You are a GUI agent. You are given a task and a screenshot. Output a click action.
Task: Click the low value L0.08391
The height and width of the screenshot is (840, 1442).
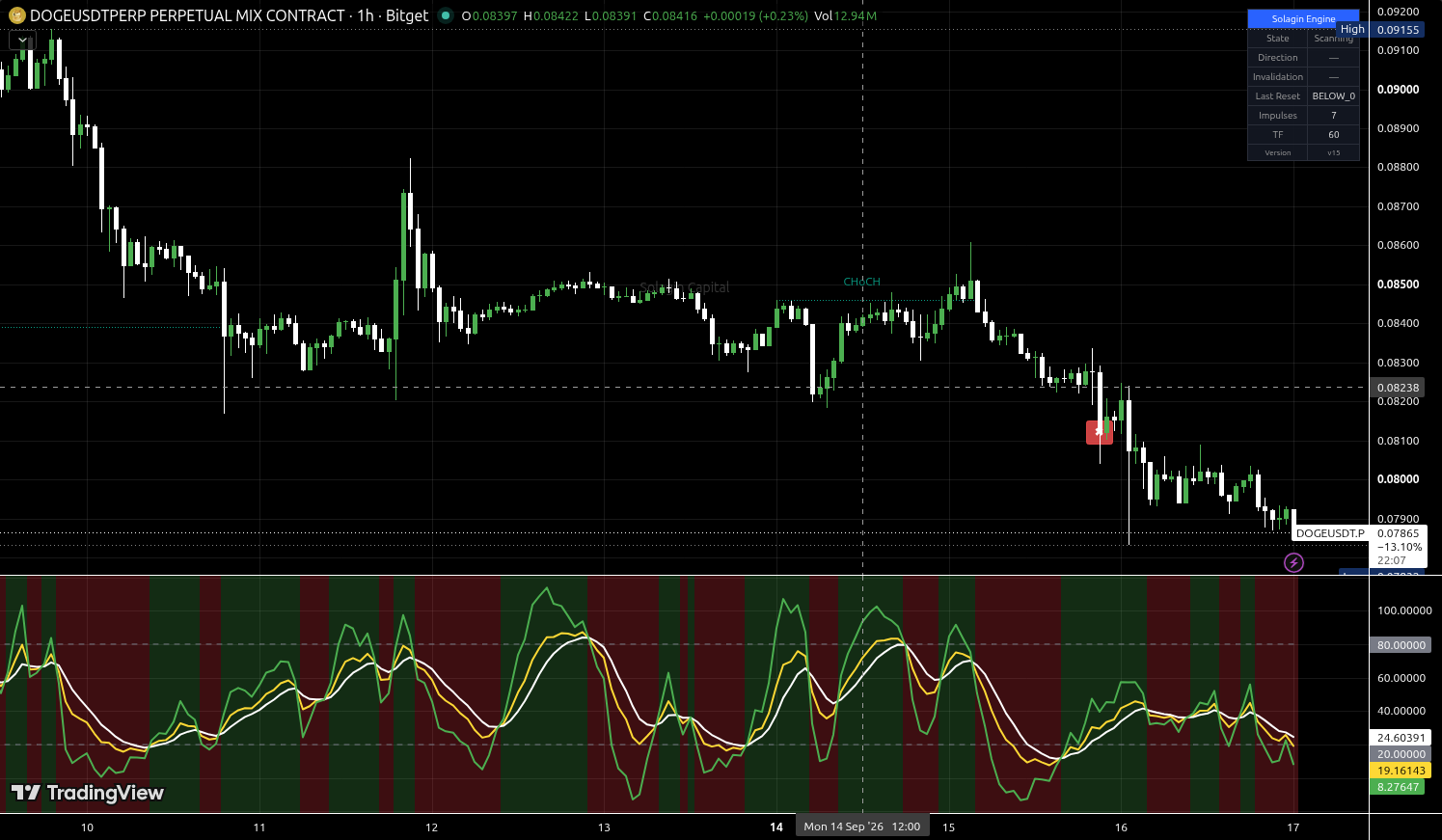point(611,15)
